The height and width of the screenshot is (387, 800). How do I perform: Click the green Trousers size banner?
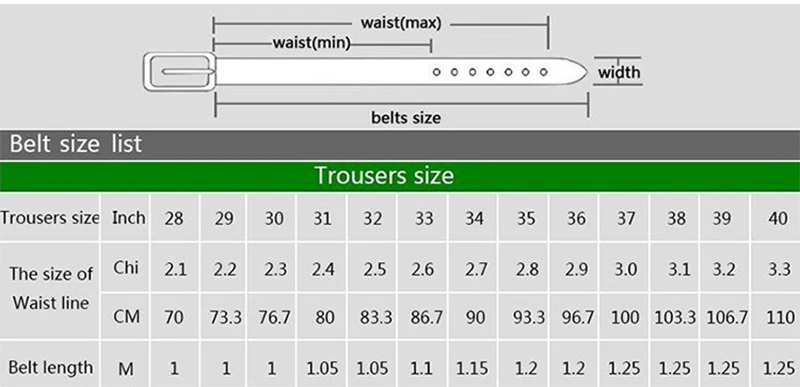click(x=400, y=176)
